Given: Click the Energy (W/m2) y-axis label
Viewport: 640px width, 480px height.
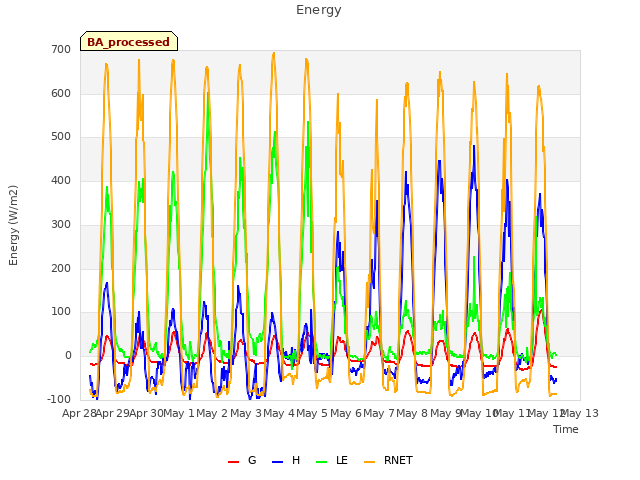Looking at the screenshot, I should 13,225.
